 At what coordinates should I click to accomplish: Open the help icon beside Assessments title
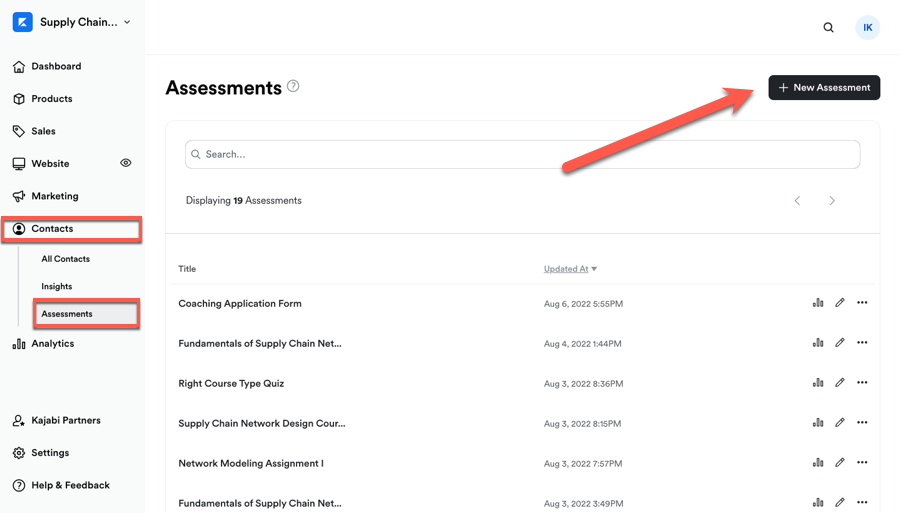pos(293,86)
